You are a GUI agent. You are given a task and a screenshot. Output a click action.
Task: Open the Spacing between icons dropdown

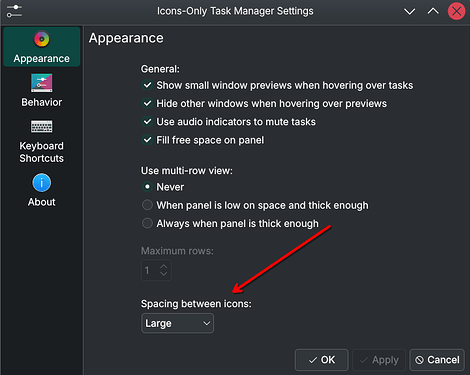177,323
